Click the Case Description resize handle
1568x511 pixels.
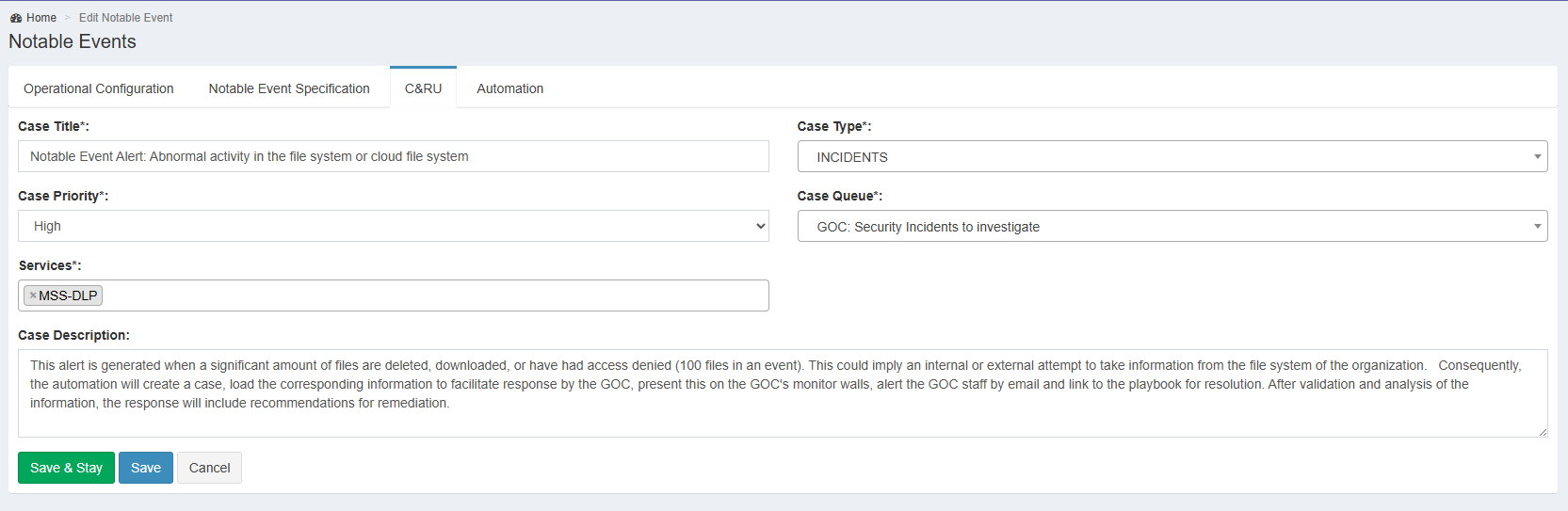[x=1542, y=432]
